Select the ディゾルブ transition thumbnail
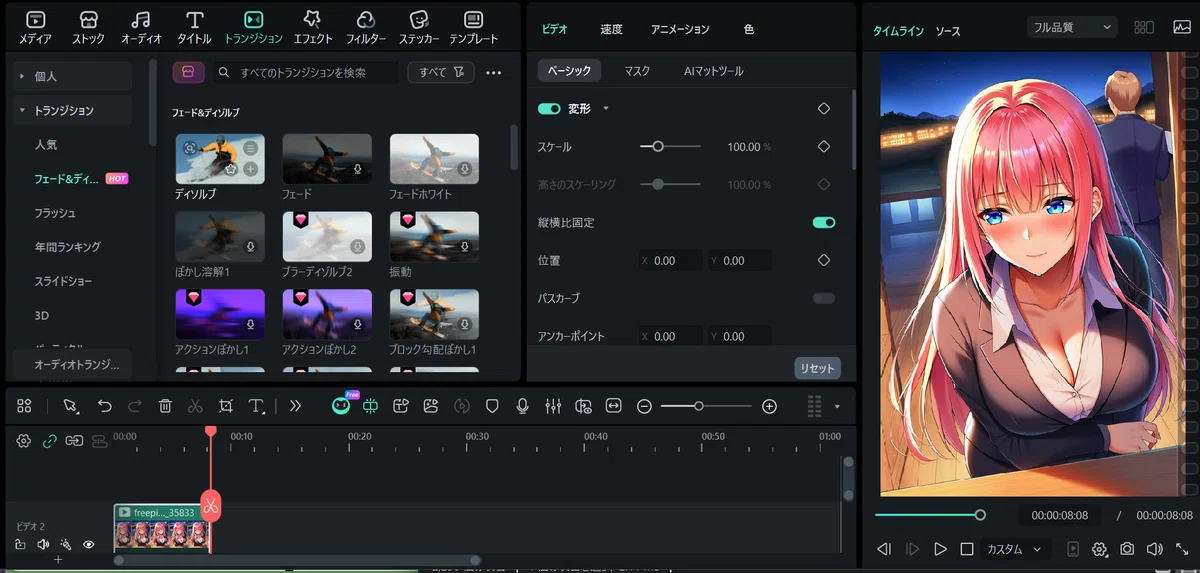The height and width of the screenshot is (573, 1200). [220, 159]
